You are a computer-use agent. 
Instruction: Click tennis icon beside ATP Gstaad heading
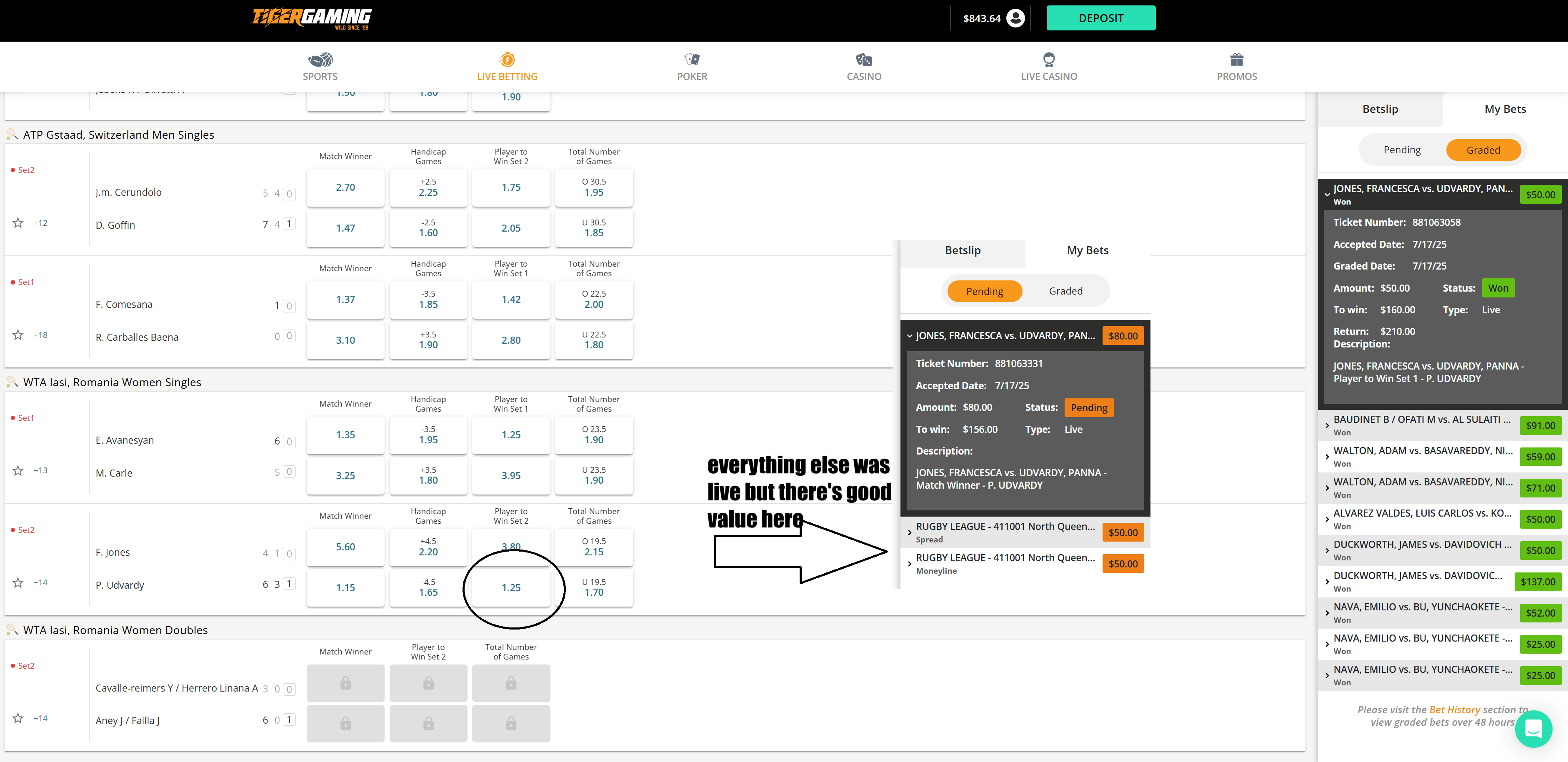tap(12, 134)
